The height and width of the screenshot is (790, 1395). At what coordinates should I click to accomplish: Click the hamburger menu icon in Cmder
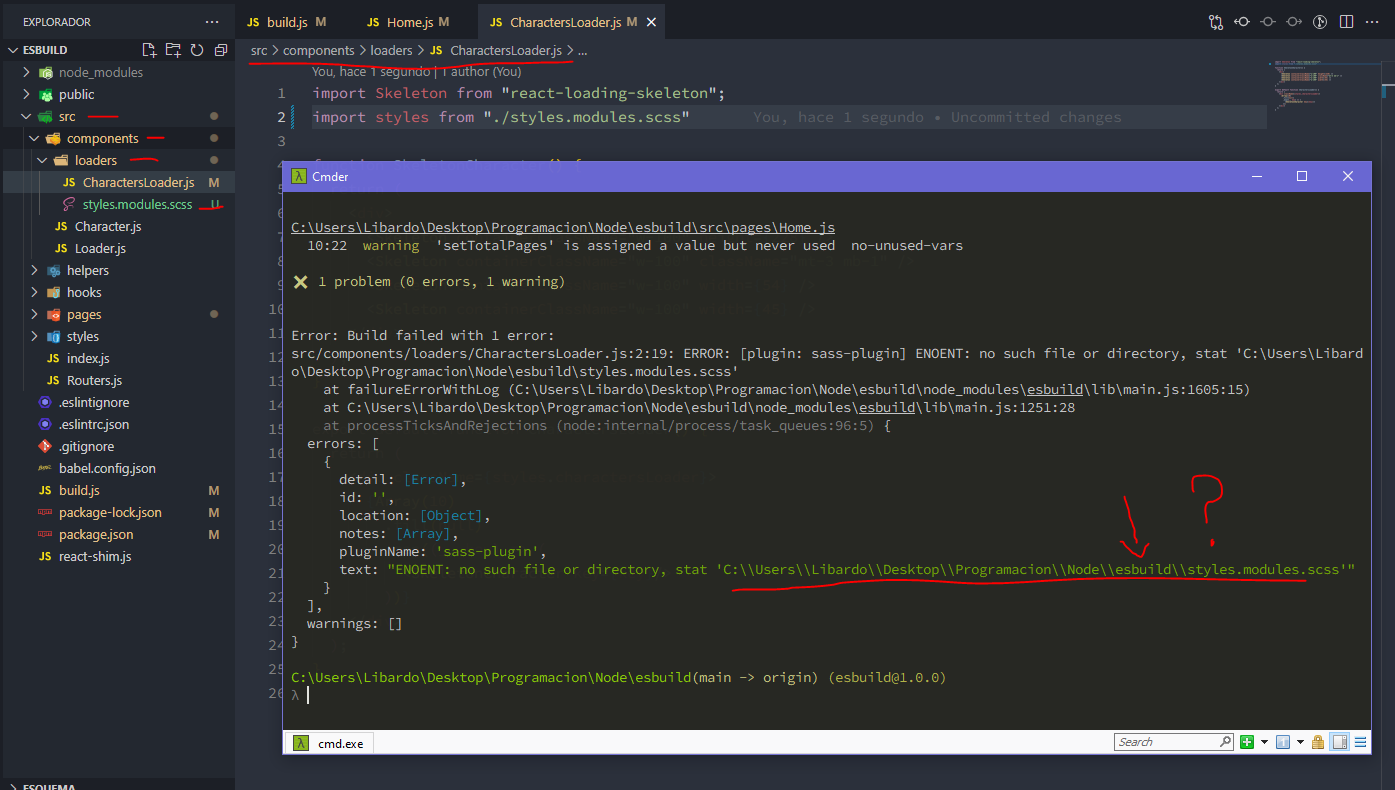coord(1358,742)
